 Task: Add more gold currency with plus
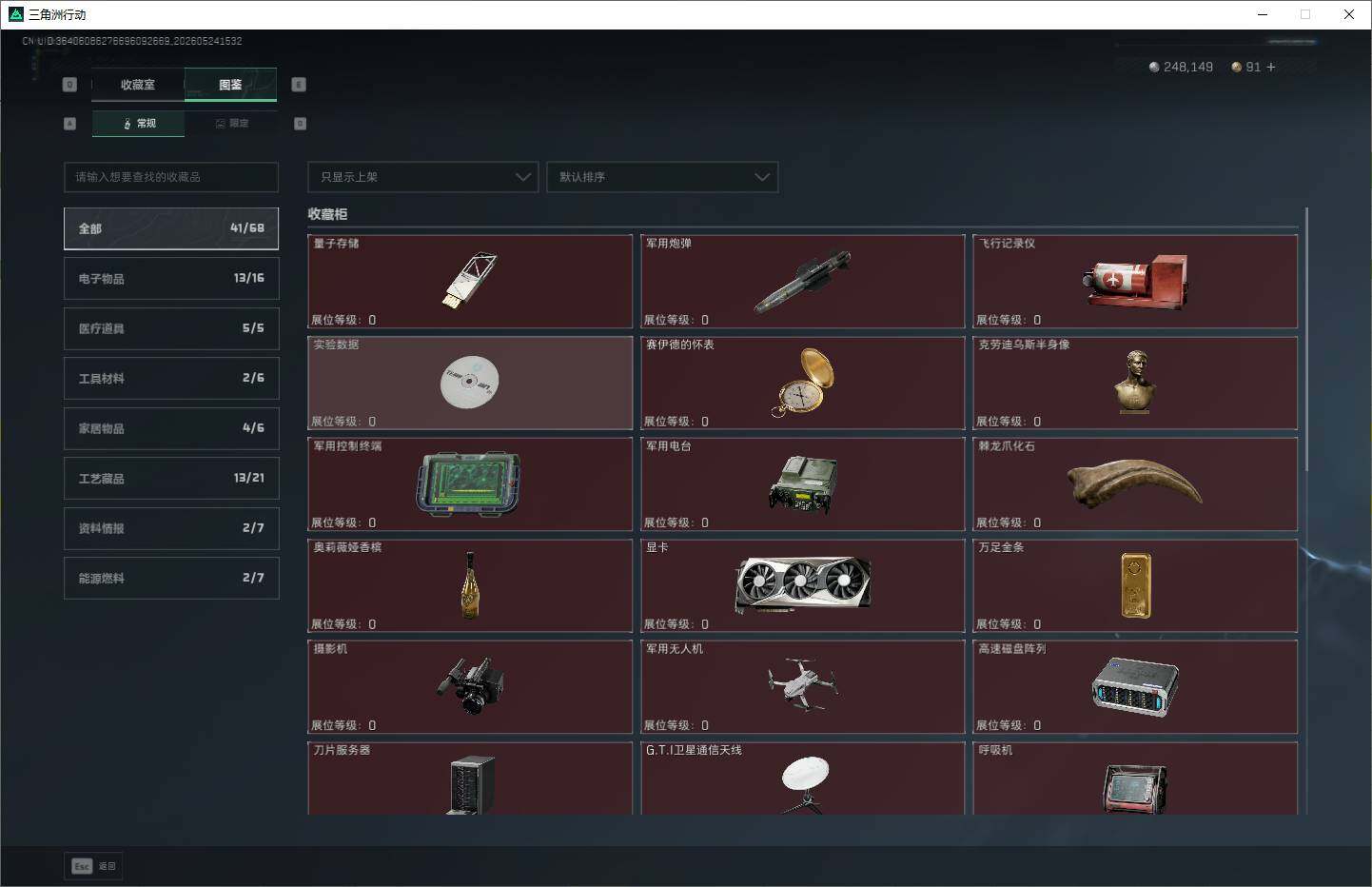pos(1270,68)
